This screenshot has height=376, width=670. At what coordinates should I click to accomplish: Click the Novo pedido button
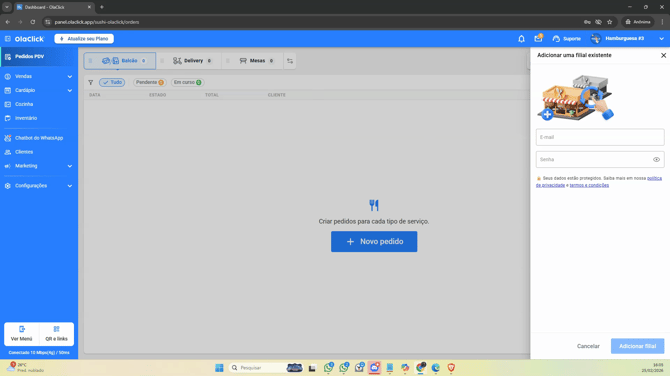(374, 242)
